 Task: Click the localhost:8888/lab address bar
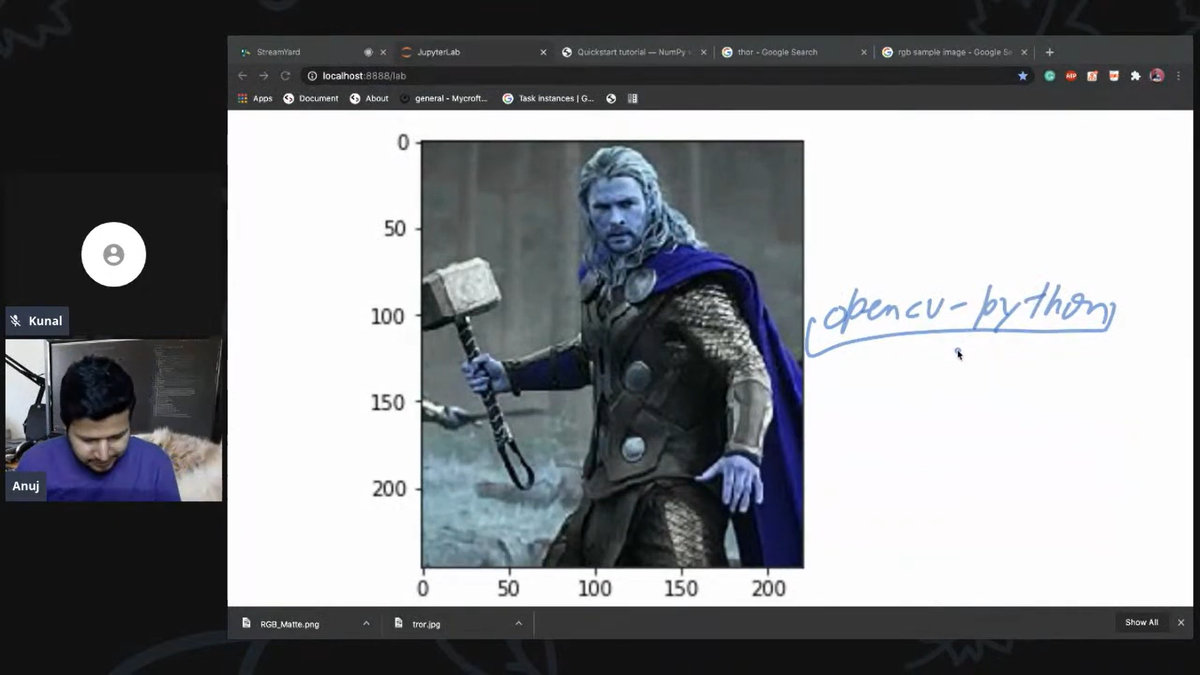point(665,76)
